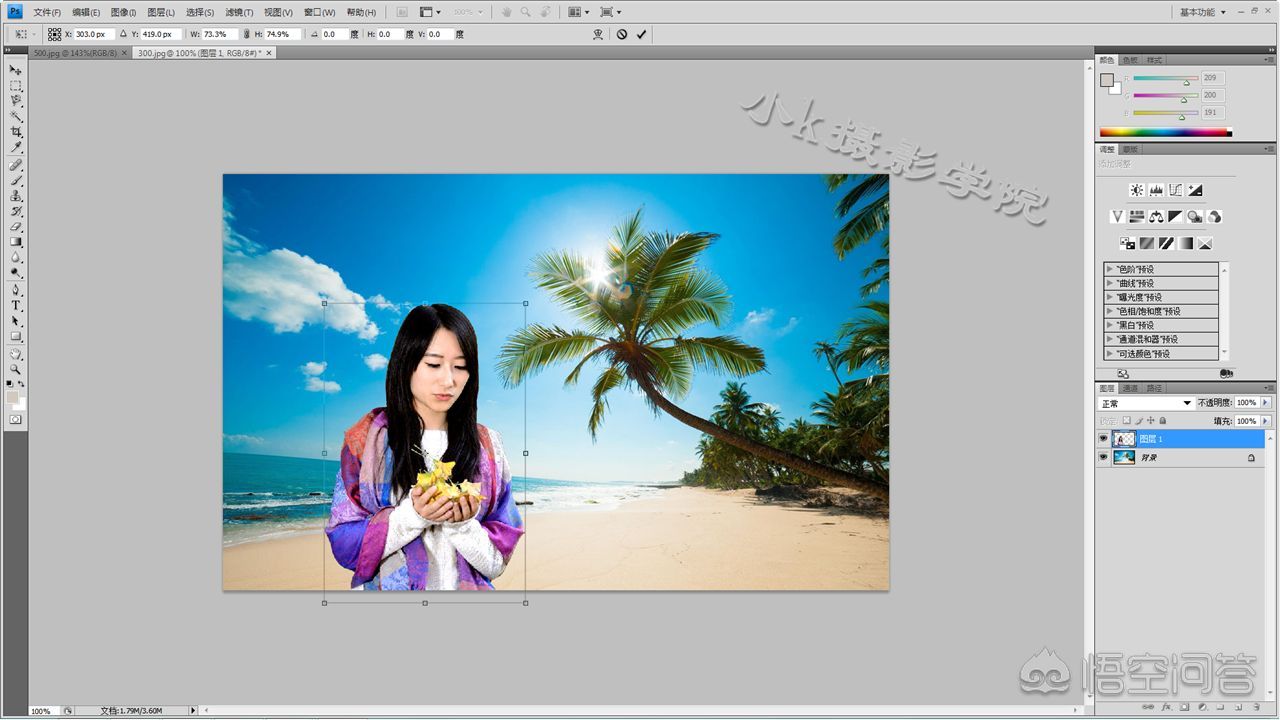This screenshot has height=720, width=1280.
Task: Select the Pen tool
Action: 16,290
